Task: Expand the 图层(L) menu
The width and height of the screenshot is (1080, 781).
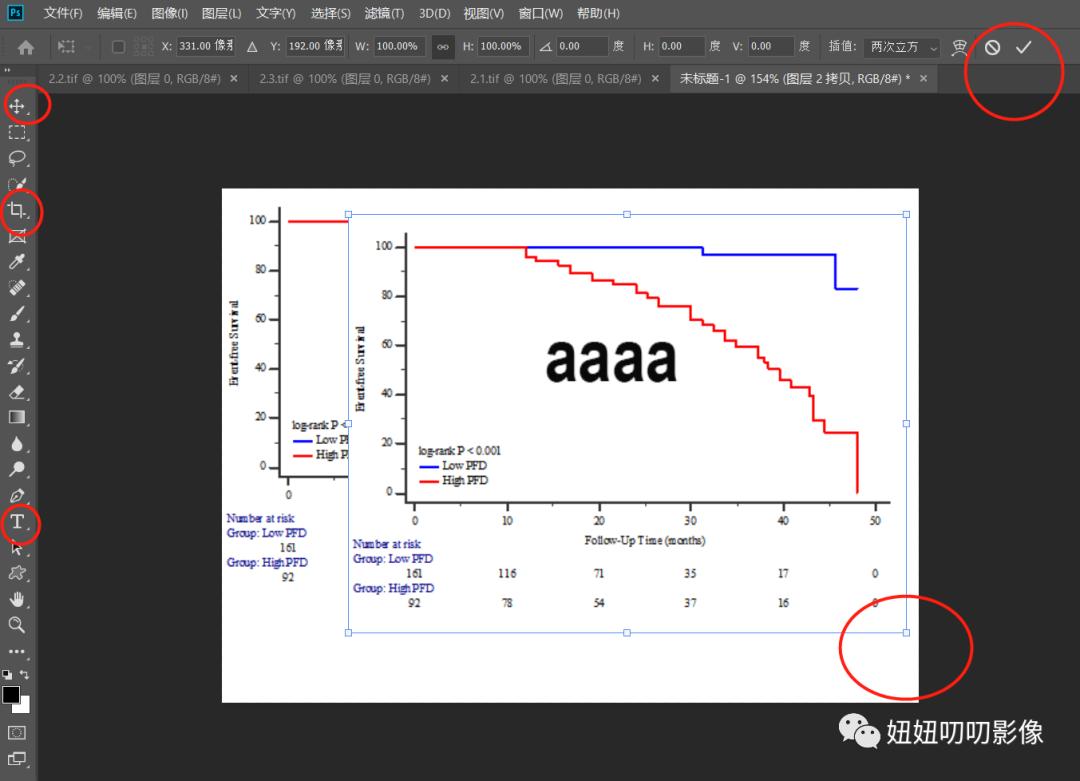Action: click(x=221, y=13)
